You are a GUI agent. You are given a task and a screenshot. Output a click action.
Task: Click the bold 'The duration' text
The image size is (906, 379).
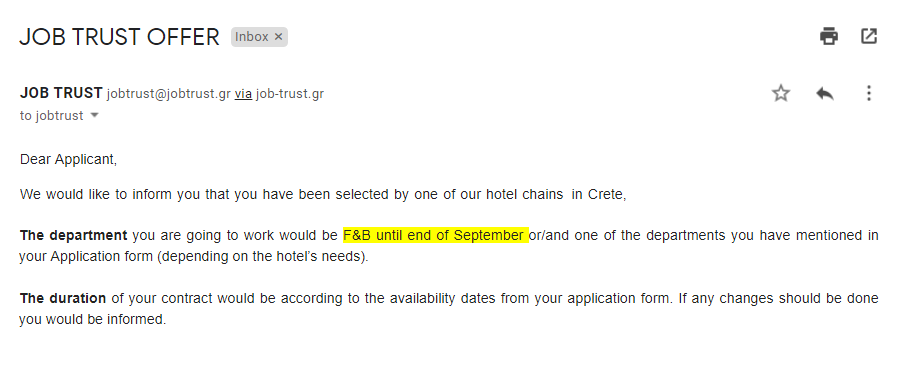click(x=62, y=298)
